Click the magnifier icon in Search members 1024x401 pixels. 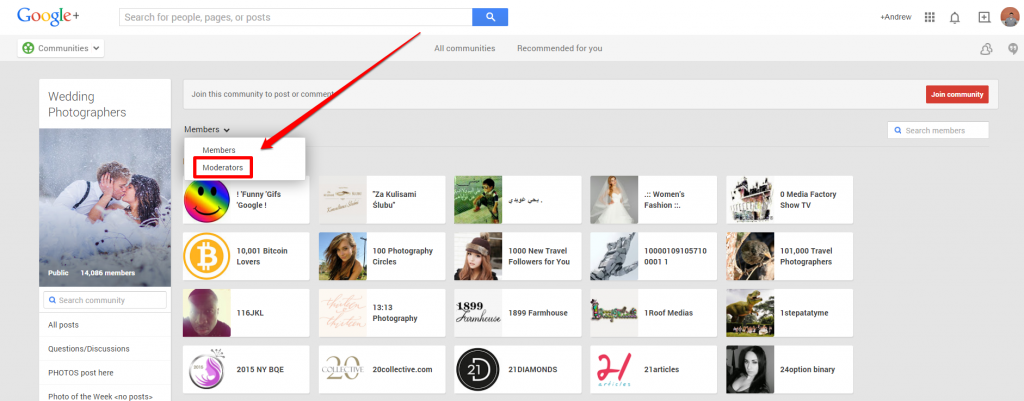click(898, 131)
